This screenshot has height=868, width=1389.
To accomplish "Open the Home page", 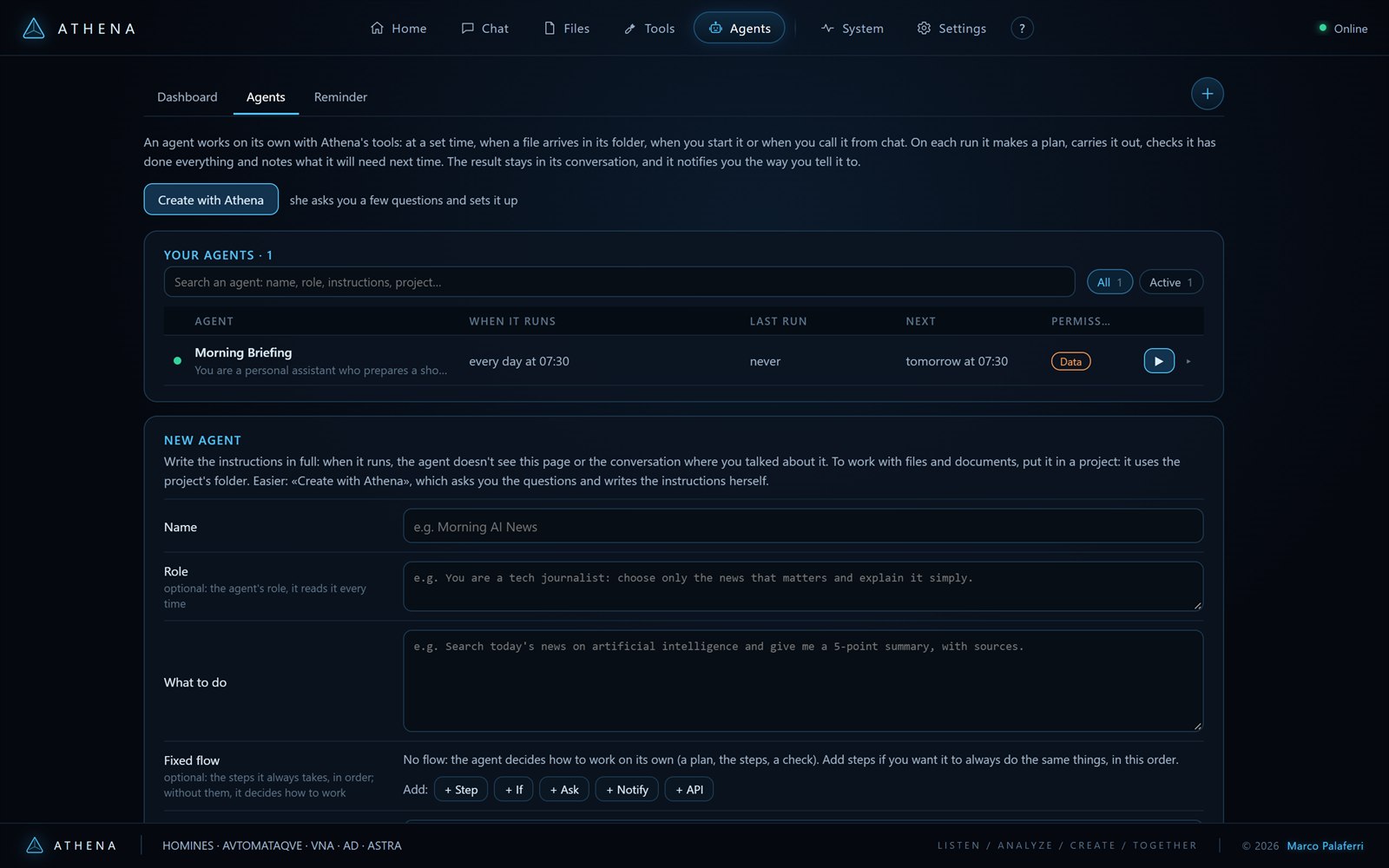I will (398, 29).
